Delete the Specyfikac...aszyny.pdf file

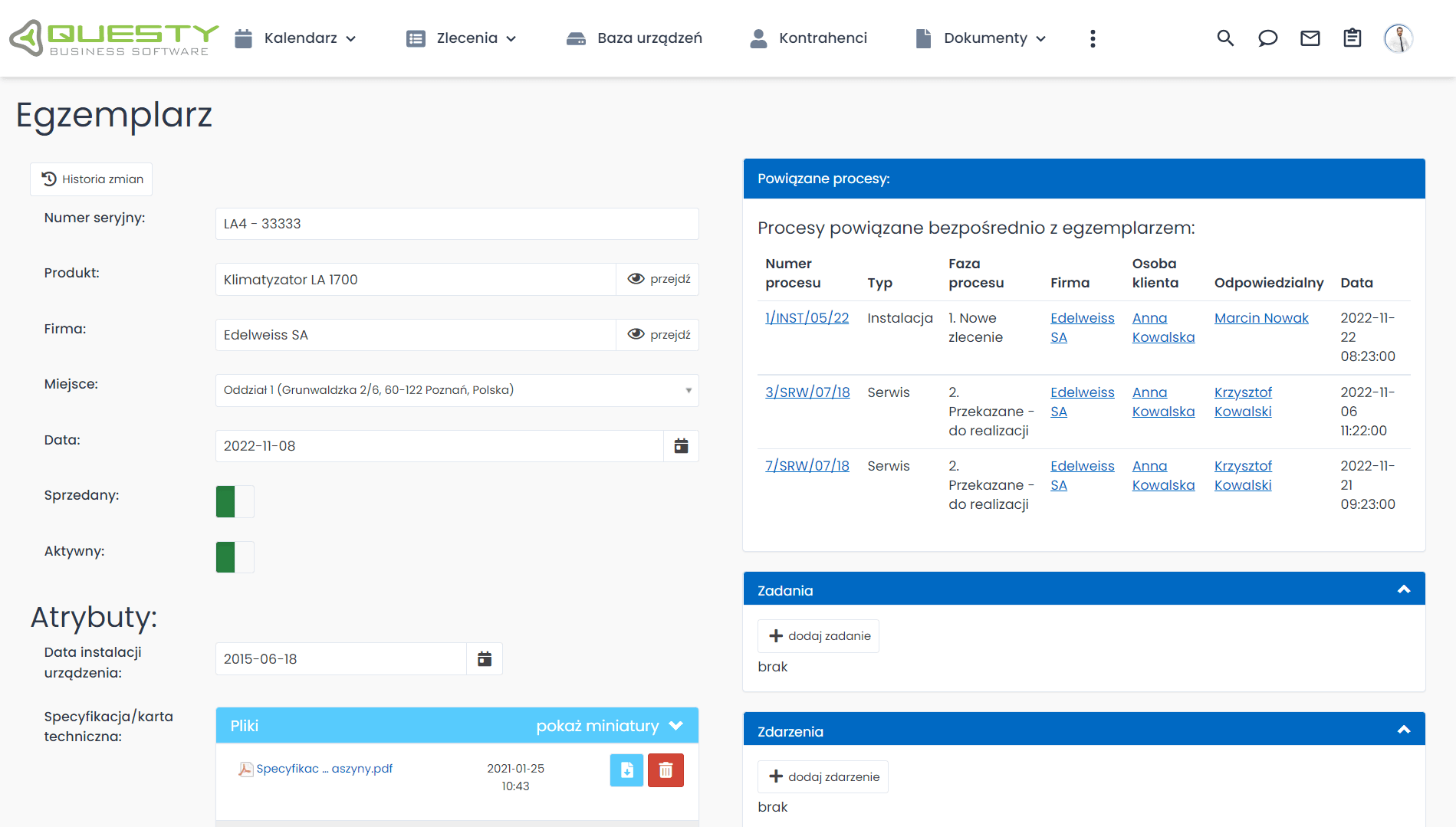click(666, 770)
